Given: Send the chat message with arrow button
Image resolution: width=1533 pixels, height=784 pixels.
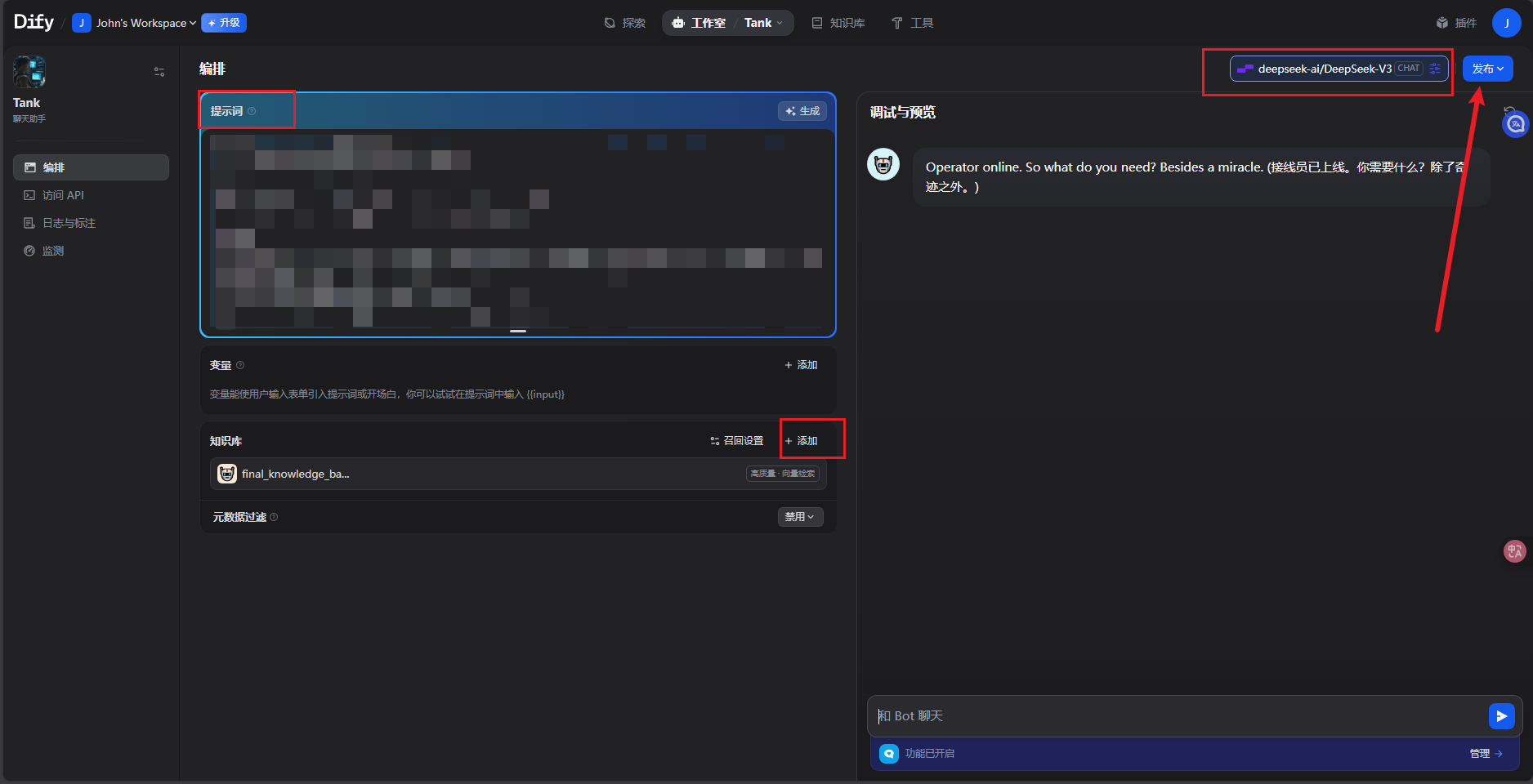Looking at the screenshot, I should coord(1501,716).
